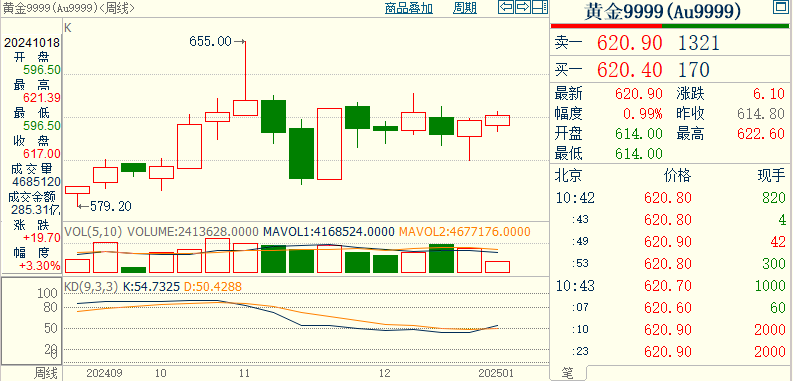Select the 10:42 trade row at 620.80
Image resolution: width=793 pixels, height=381 pixels.
pos(671,198)
